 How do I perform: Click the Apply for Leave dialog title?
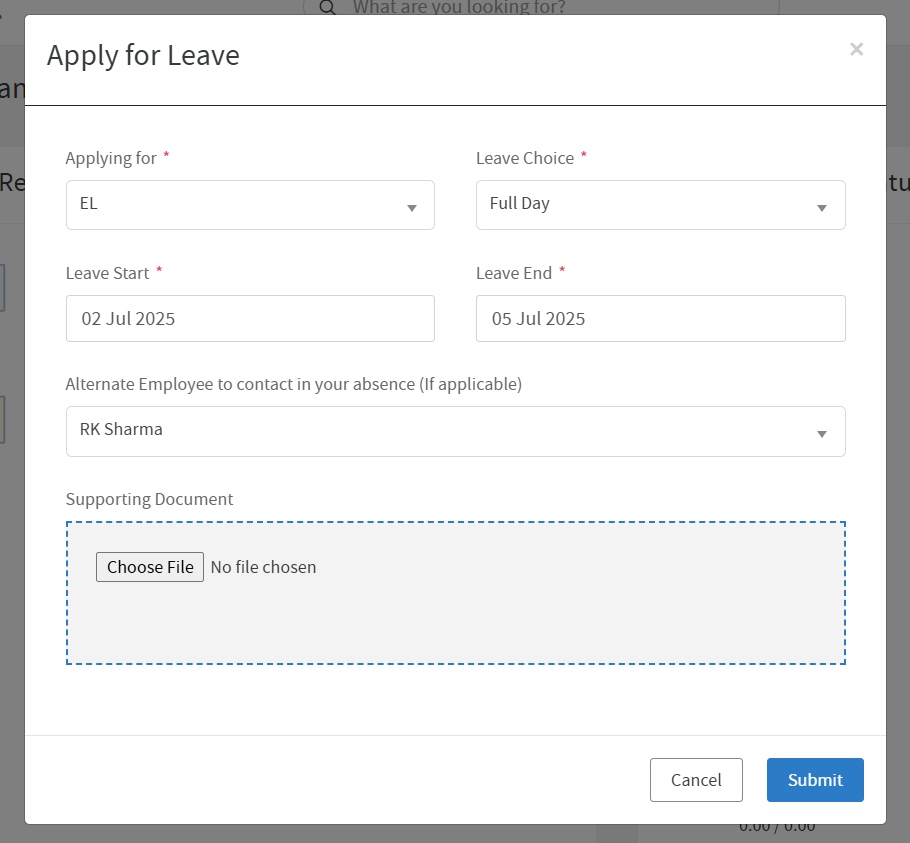coord(143,55)
